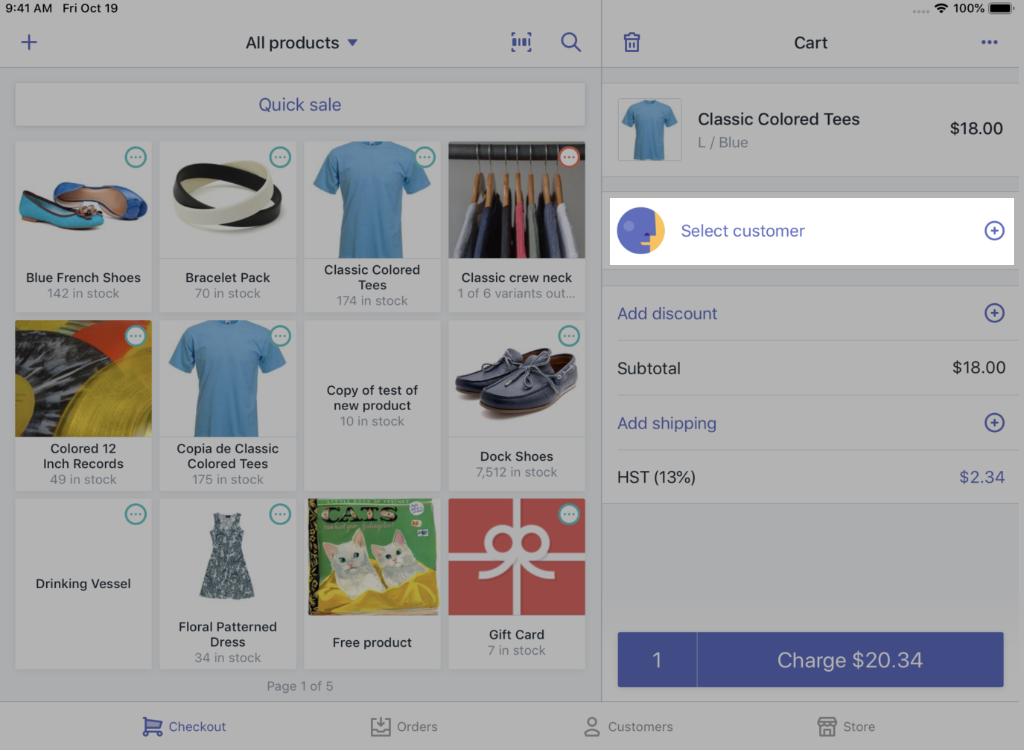1024x750 pixels.
Task: Add Dock Shoes to cart
Action: [x=517, y=405]
